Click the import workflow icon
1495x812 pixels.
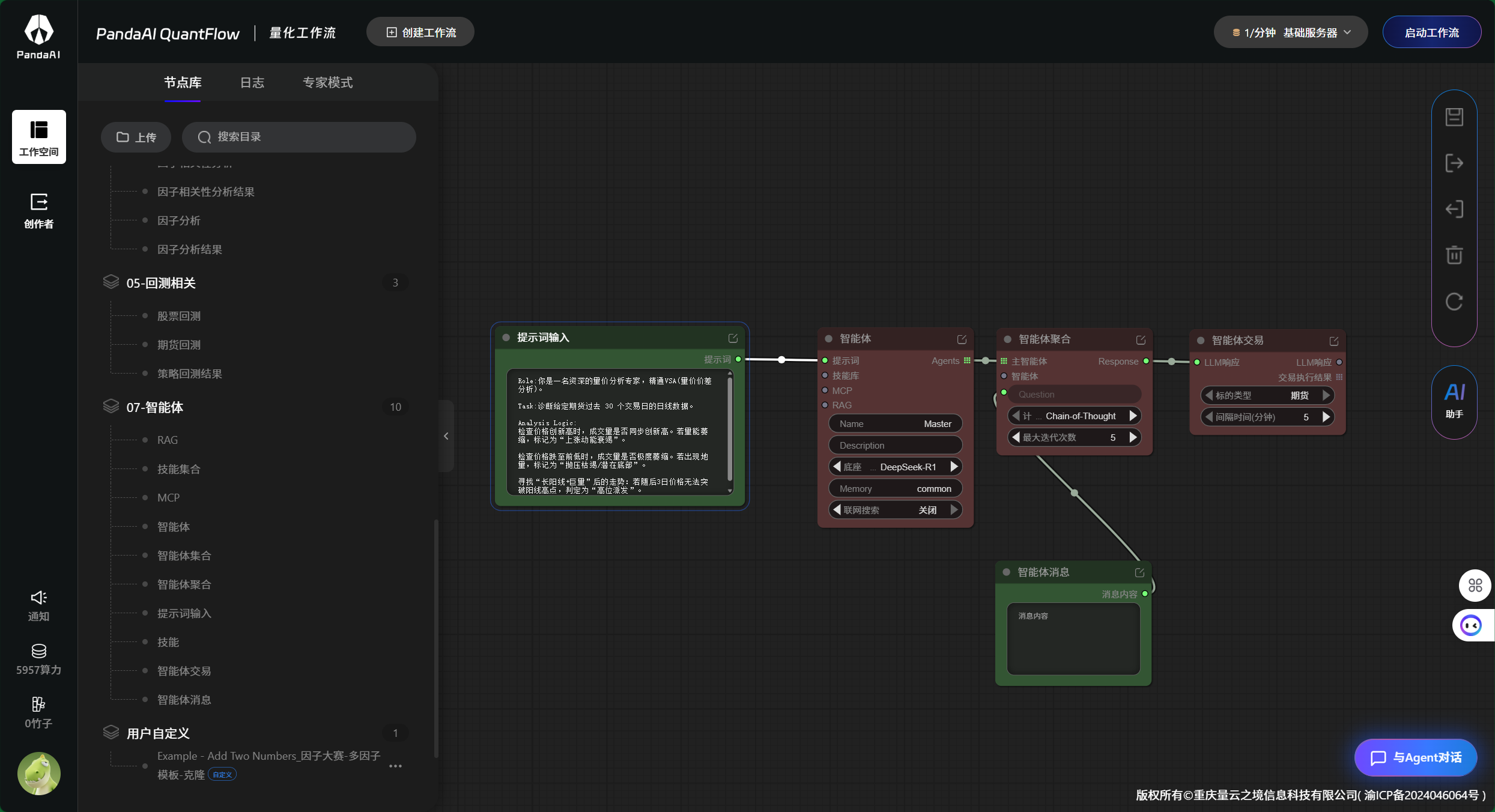[x=1454, y=208]
